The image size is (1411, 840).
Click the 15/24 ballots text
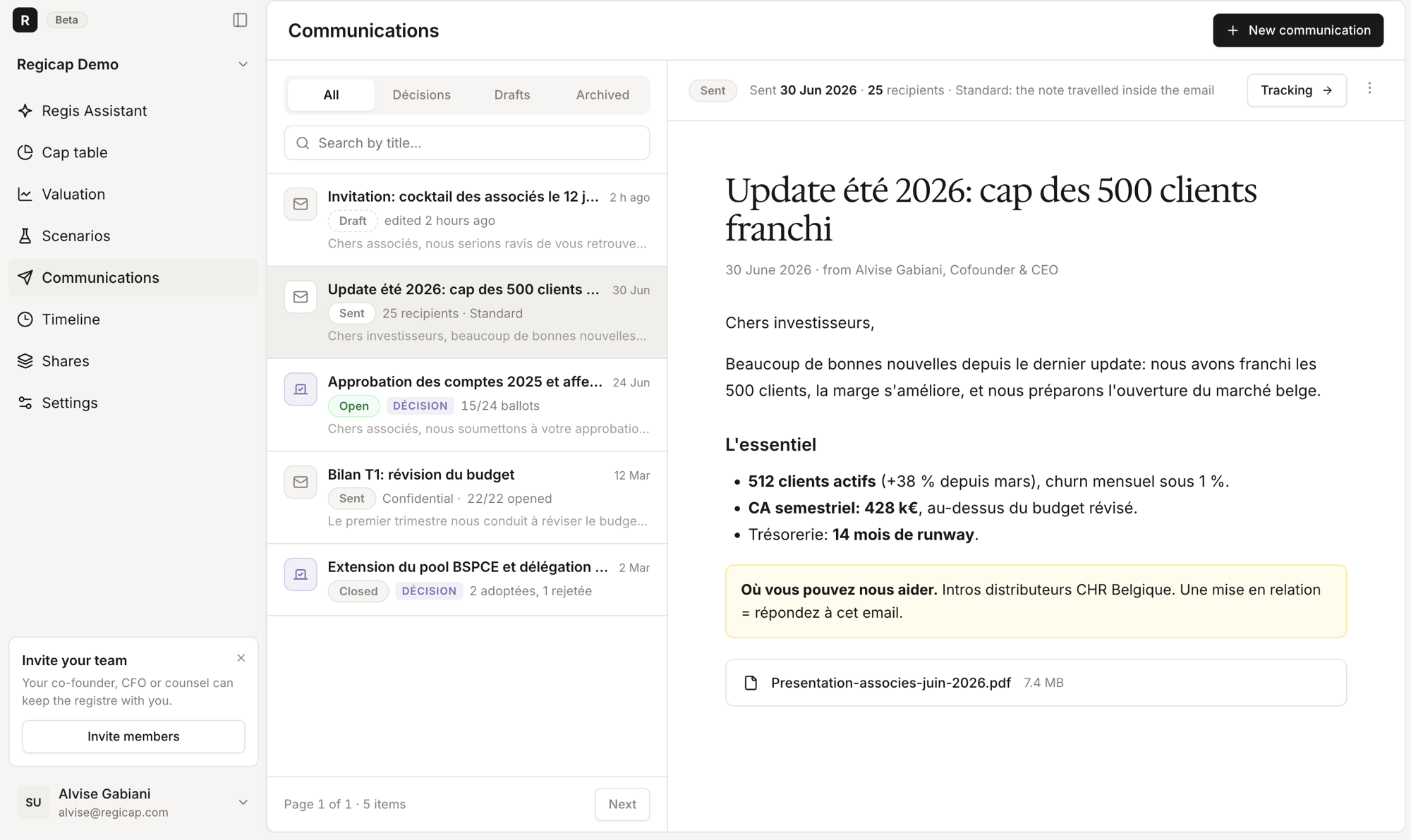click(500, 406)
